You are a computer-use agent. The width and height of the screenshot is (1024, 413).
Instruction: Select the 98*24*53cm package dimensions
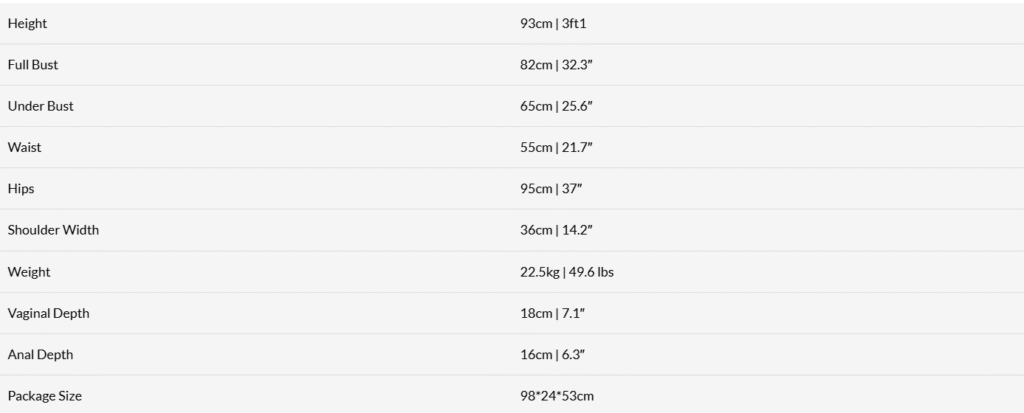(557, 396)
